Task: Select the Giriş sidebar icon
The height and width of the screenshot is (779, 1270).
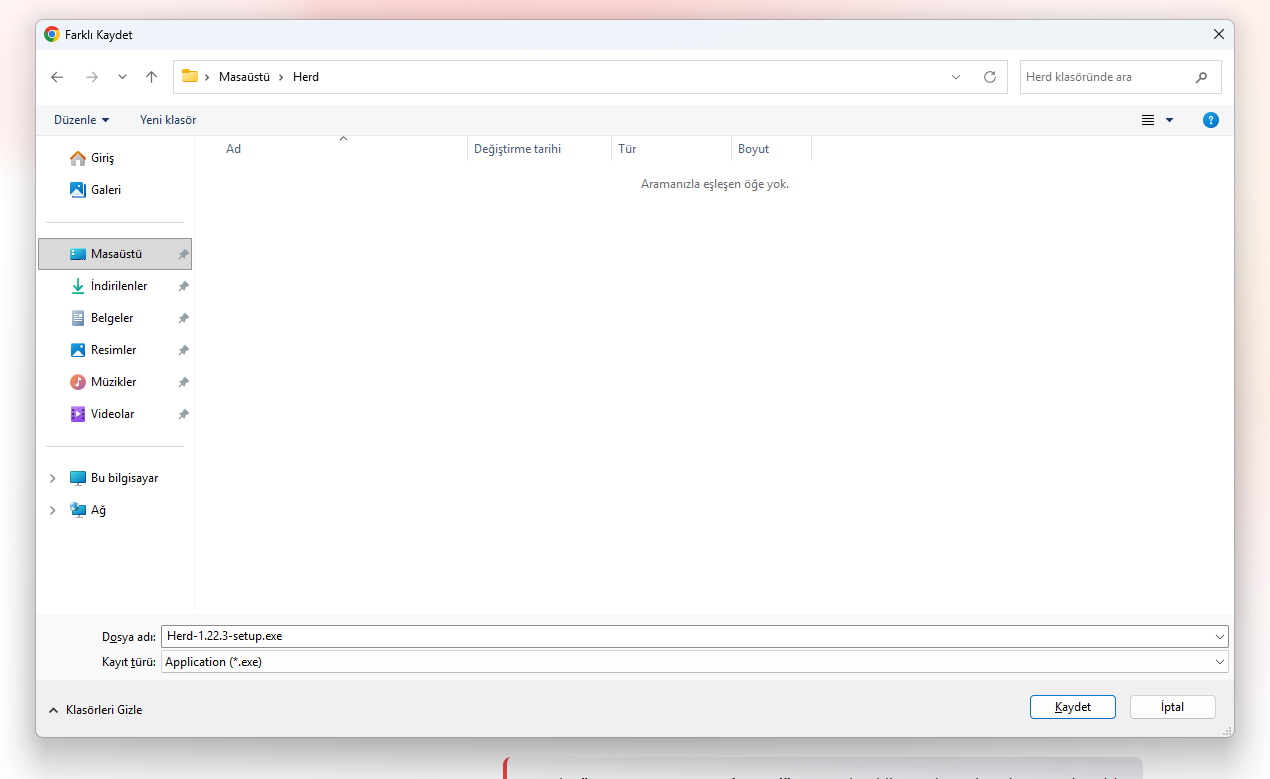Action: pos(78,158)
